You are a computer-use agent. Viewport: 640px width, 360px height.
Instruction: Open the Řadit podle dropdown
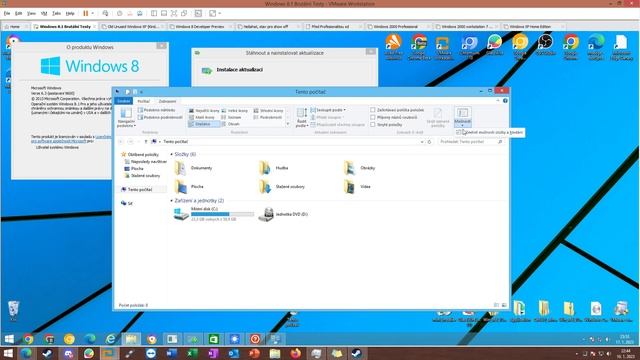pyautogui.click(x=302, y=118)
